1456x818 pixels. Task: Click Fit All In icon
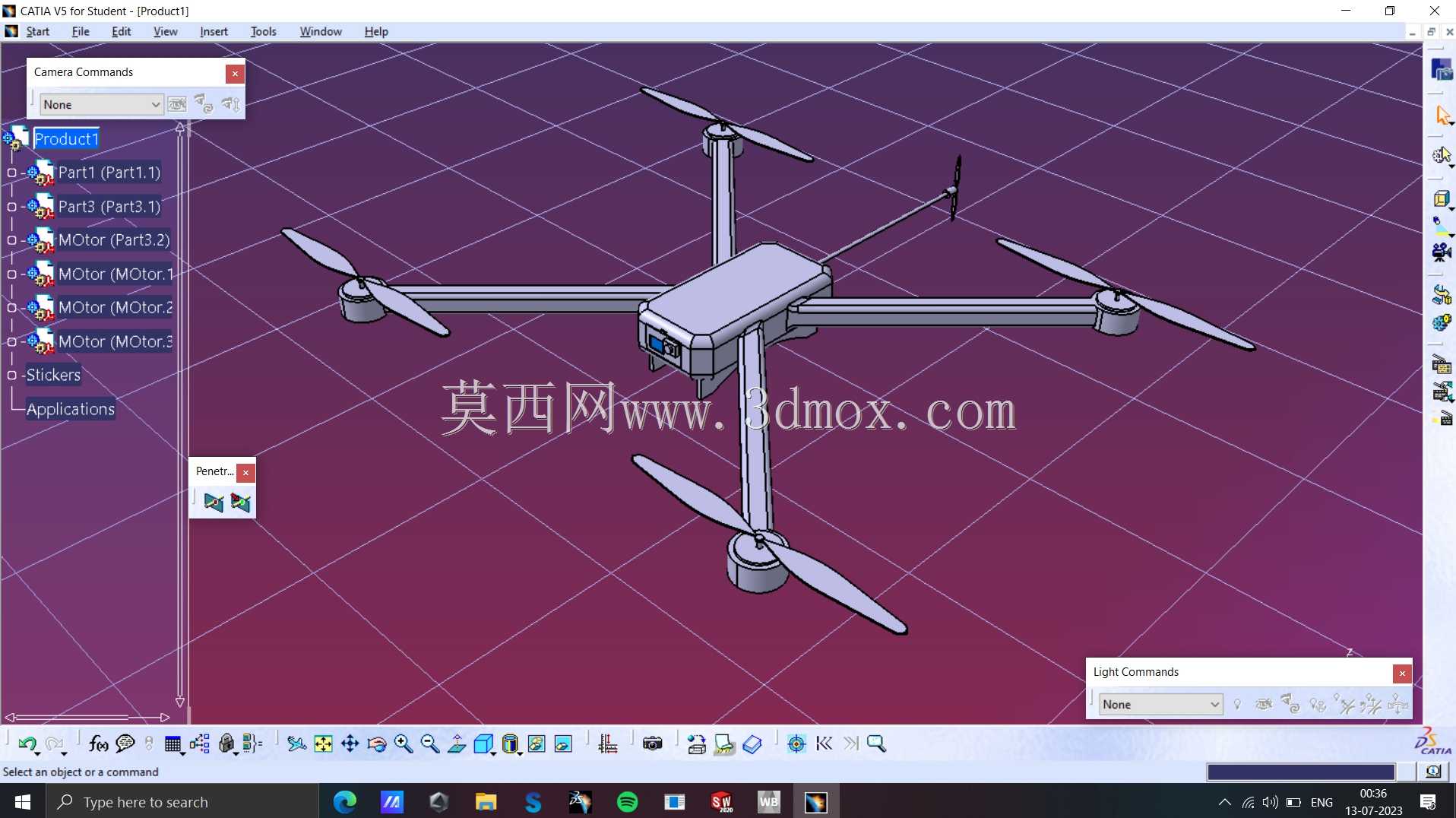click(x=323, y=743)
